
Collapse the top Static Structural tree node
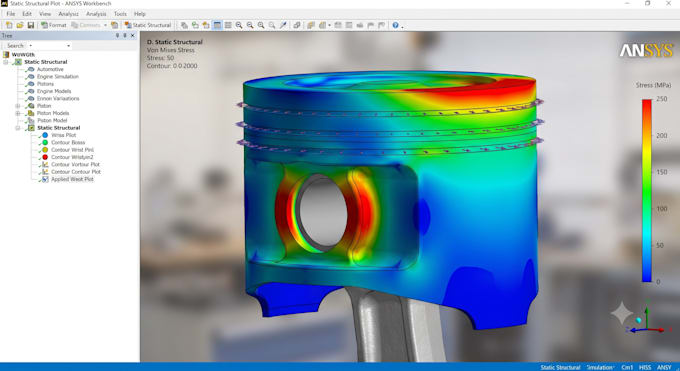pos(6,62)
